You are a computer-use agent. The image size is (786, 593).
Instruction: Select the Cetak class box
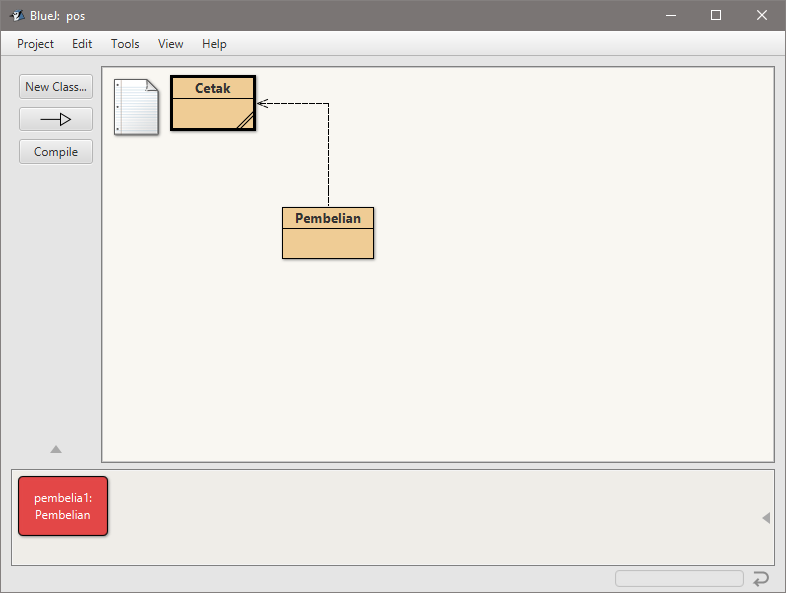point(213,103)
